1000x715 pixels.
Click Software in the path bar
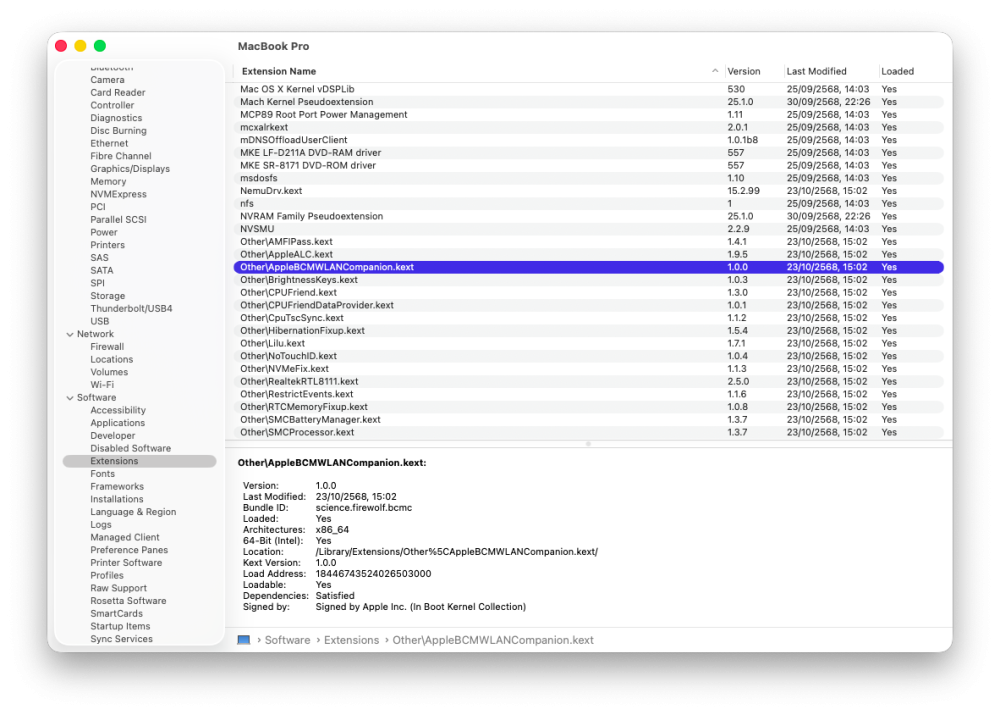287,640
